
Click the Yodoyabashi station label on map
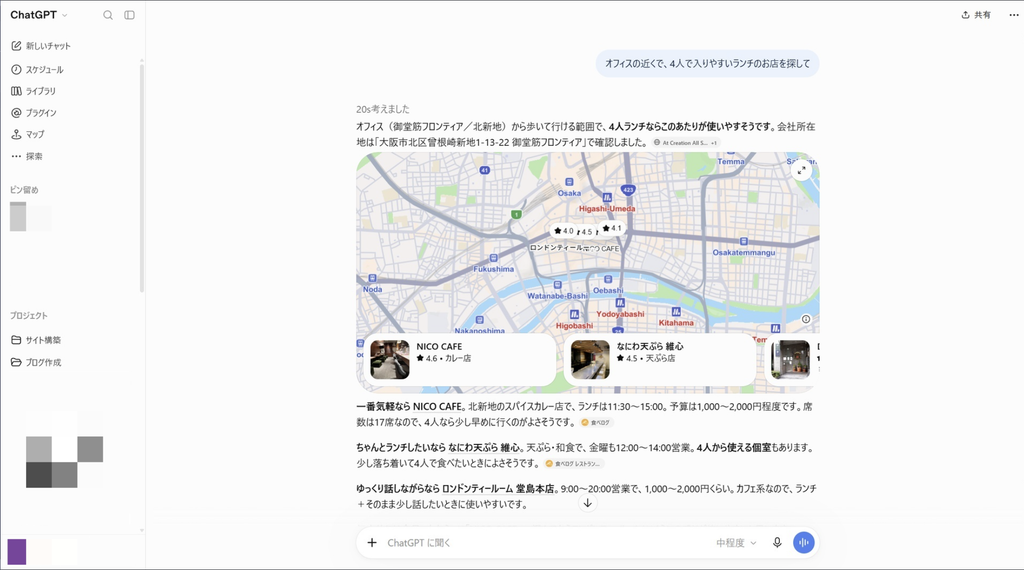pyautogui.click(x=620, y=313)
